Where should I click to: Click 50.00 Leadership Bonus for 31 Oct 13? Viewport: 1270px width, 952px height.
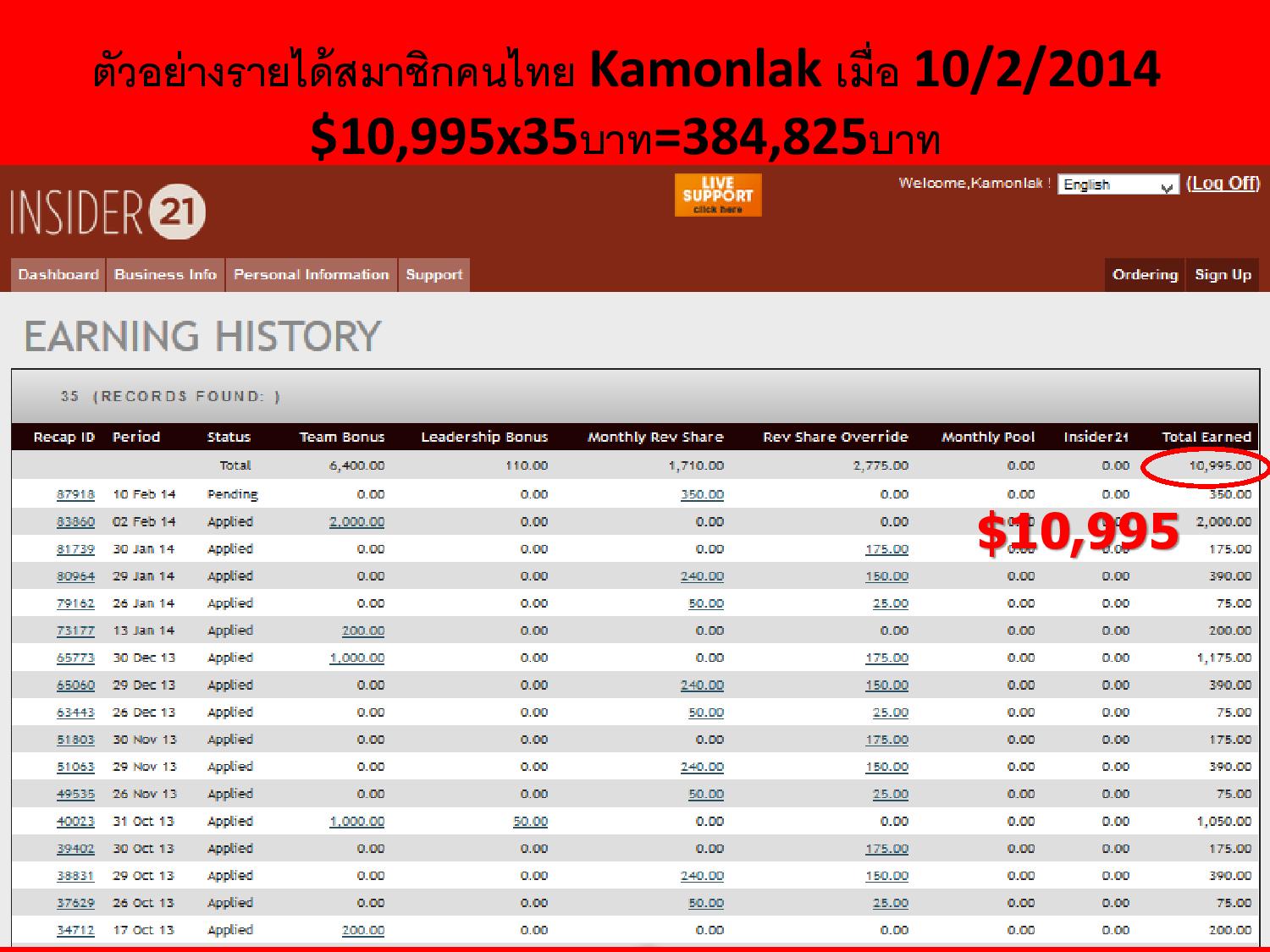click(530, 821)
